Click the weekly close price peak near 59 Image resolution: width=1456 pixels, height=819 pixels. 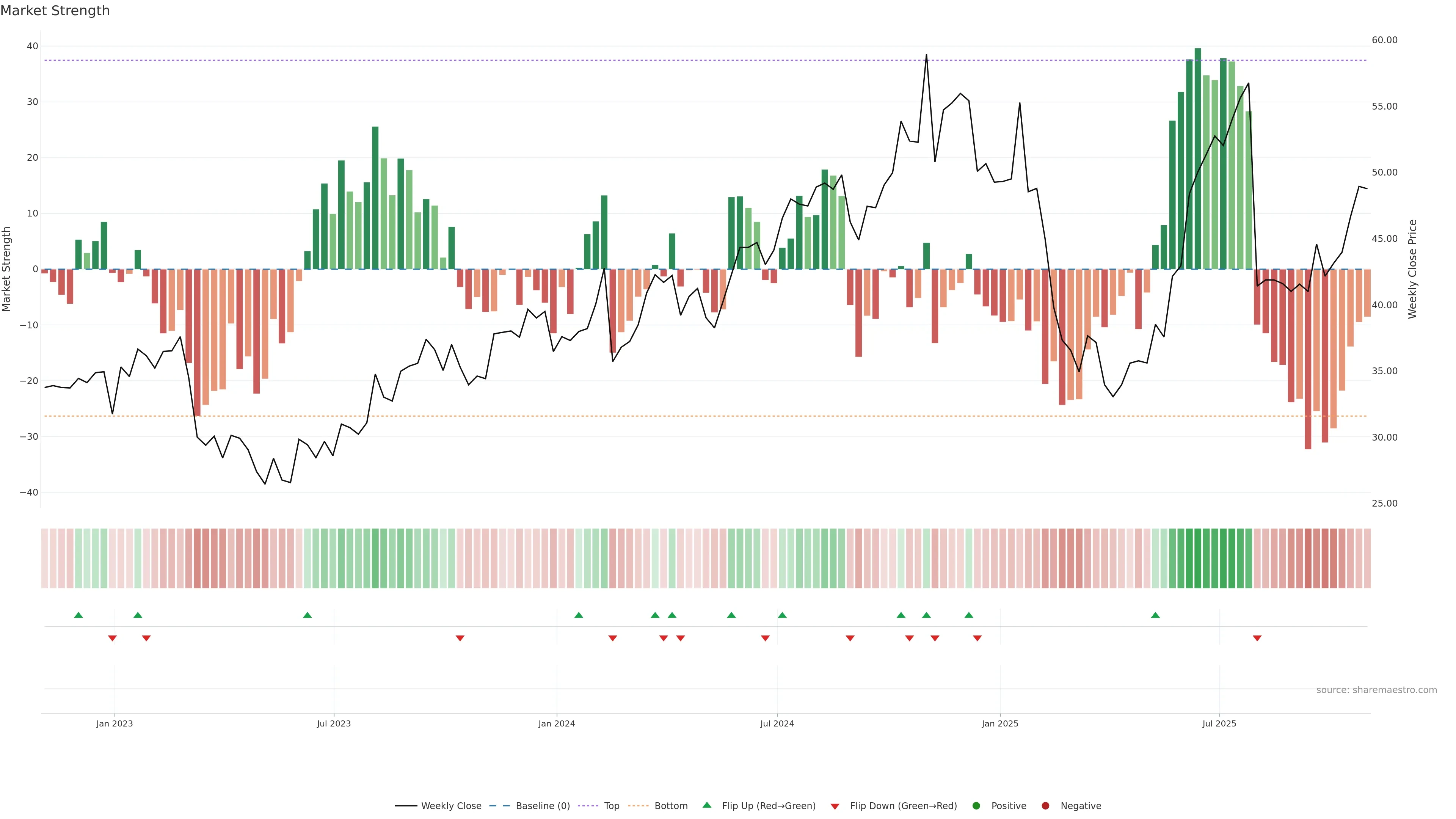[x=926, y=55]
